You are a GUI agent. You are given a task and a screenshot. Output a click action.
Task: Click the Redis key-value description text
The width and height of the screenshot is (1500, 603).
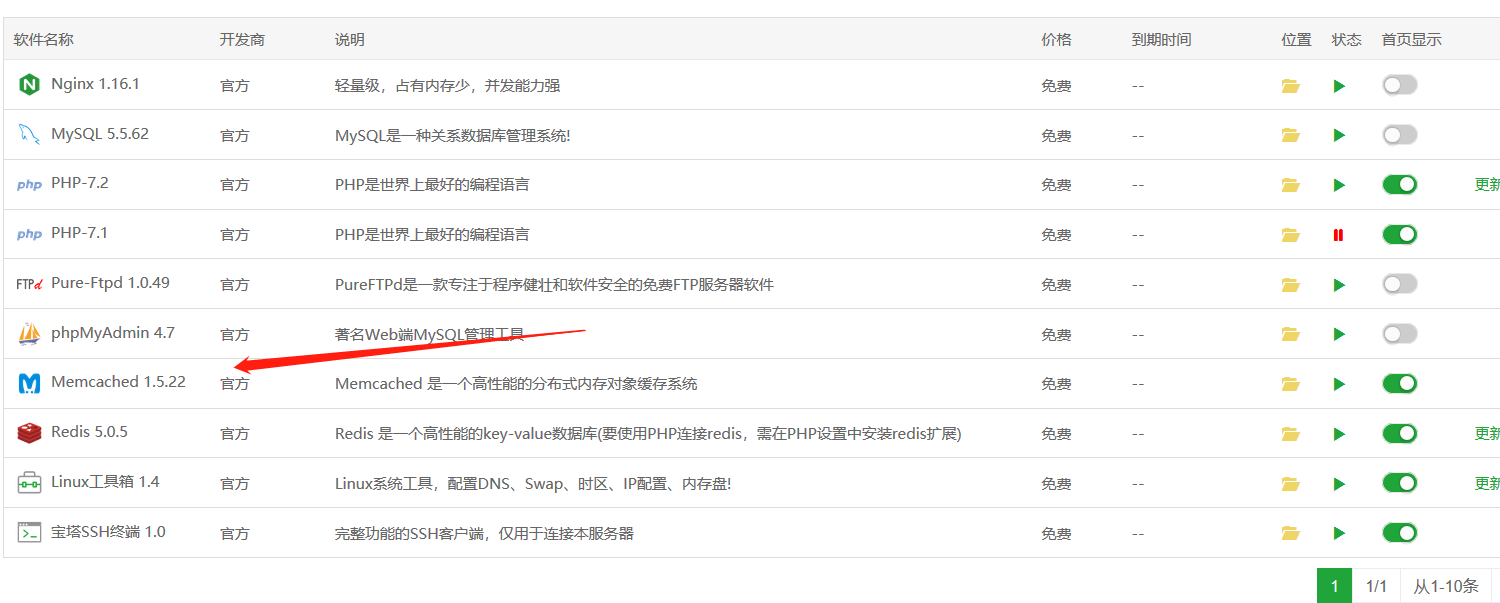[648, 434]
